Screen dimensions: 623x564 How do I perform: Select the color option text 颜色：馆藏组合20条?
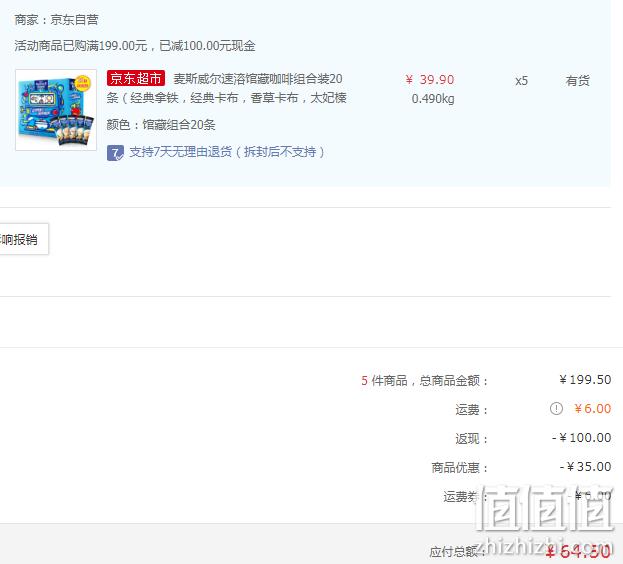pyautogui.click(x=161, y=125)
